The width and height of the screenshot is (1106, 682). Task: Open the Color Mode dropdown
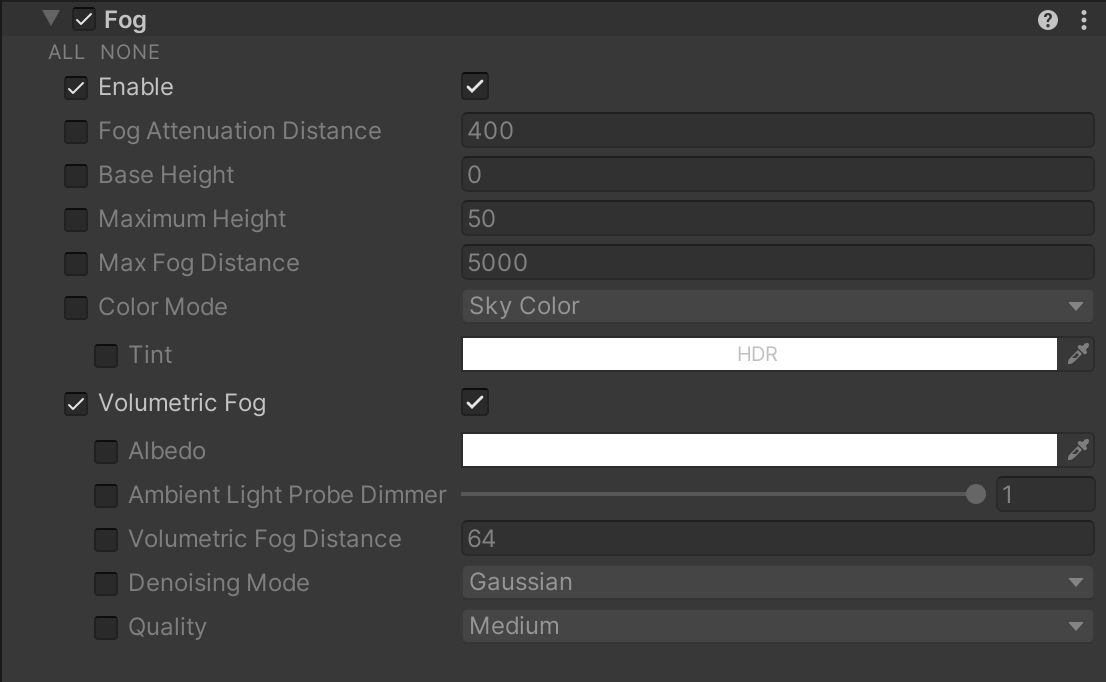click(x=777, y=306)
